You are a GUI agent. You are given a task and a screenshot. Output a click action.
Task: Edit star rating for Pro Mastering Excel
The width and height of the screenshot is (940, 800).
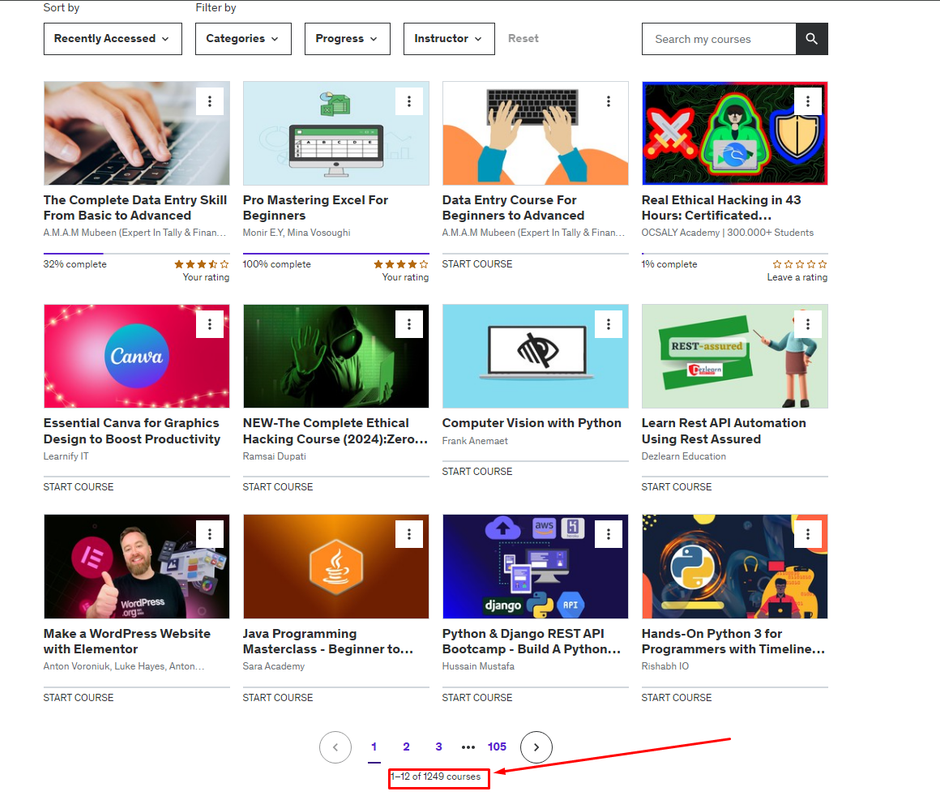coord(401,264)
